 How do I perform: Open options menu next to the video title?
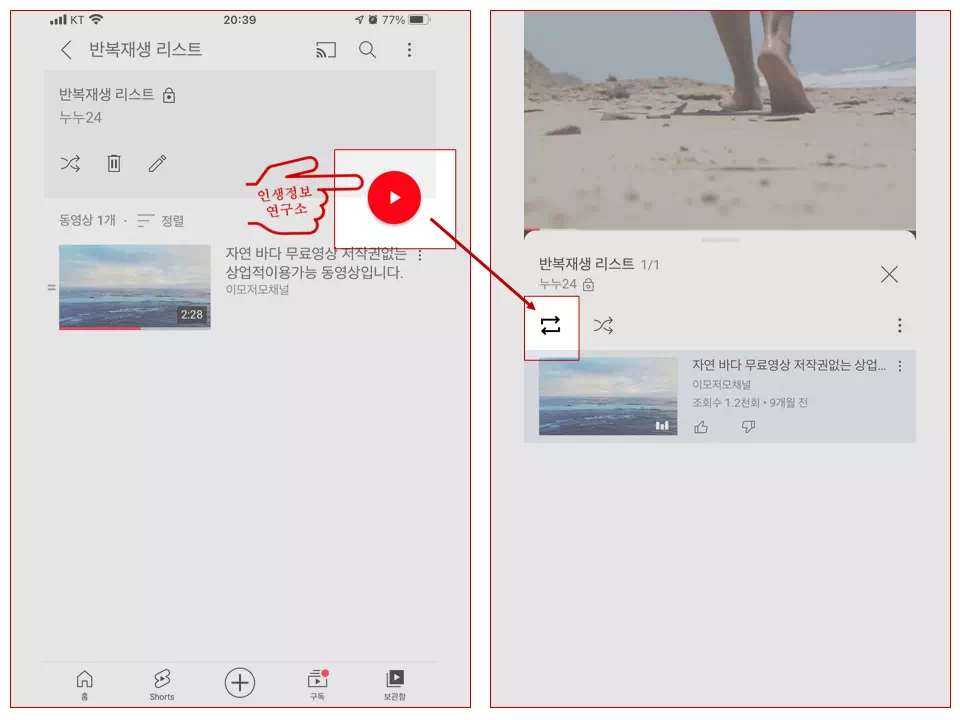pos(419,255)
